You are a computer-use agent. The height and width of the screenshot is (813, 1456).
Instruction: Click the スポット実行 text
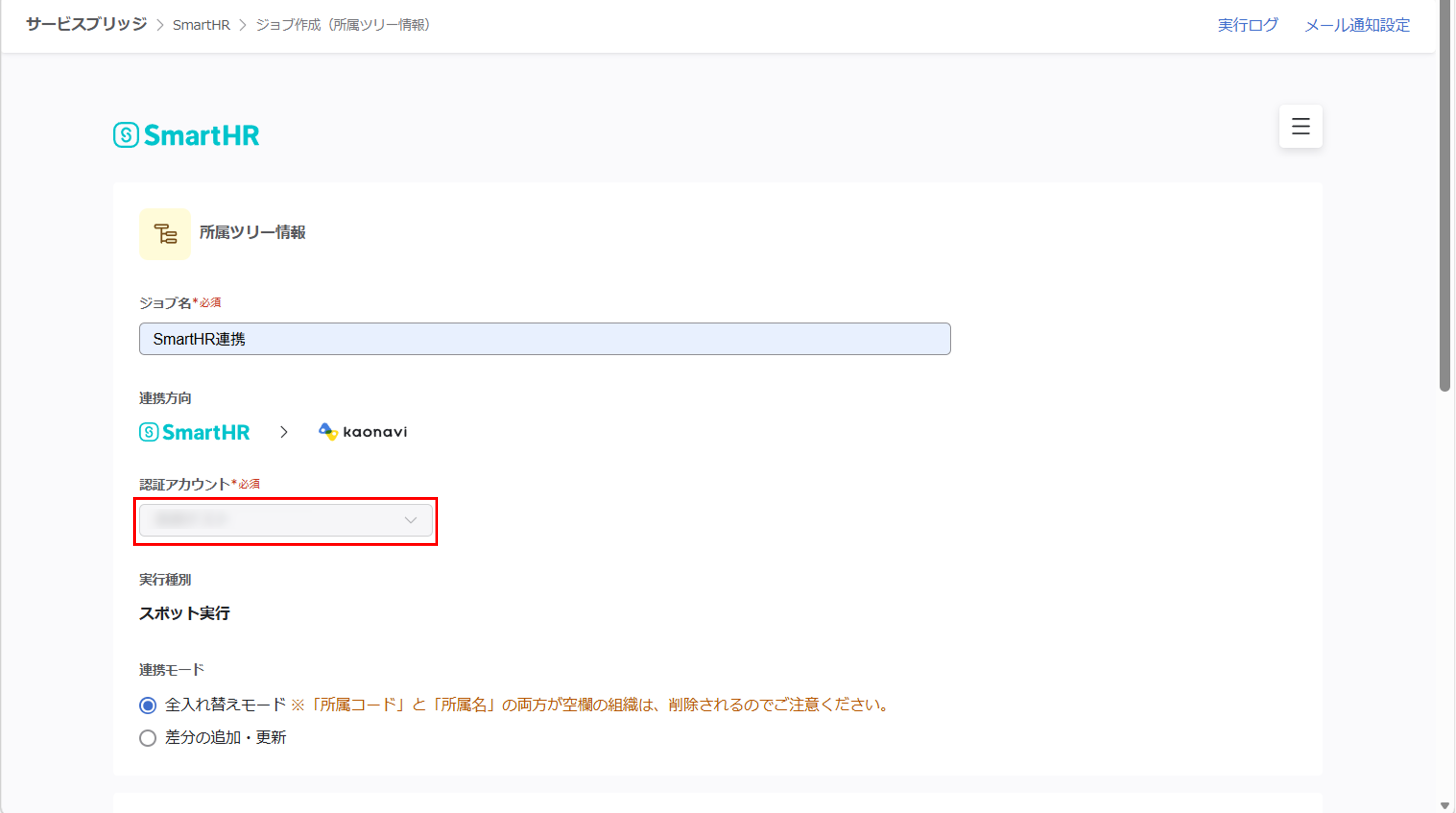(x=184, y=613)
